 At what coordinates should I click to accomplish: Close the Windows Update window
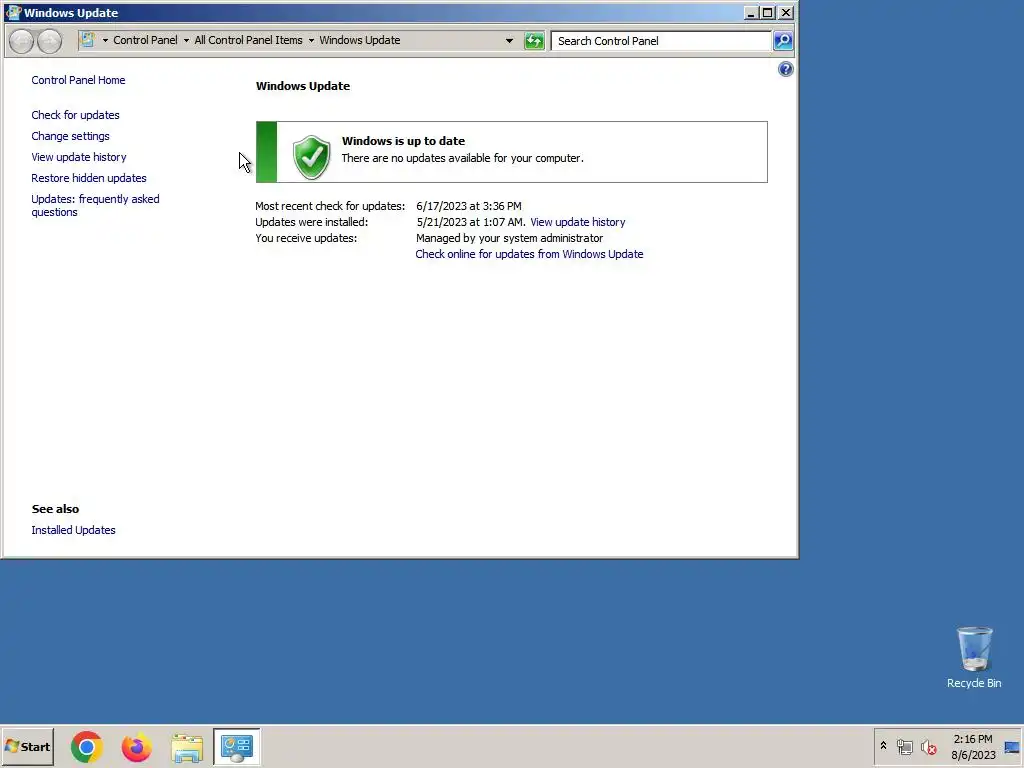pos(786,12)
